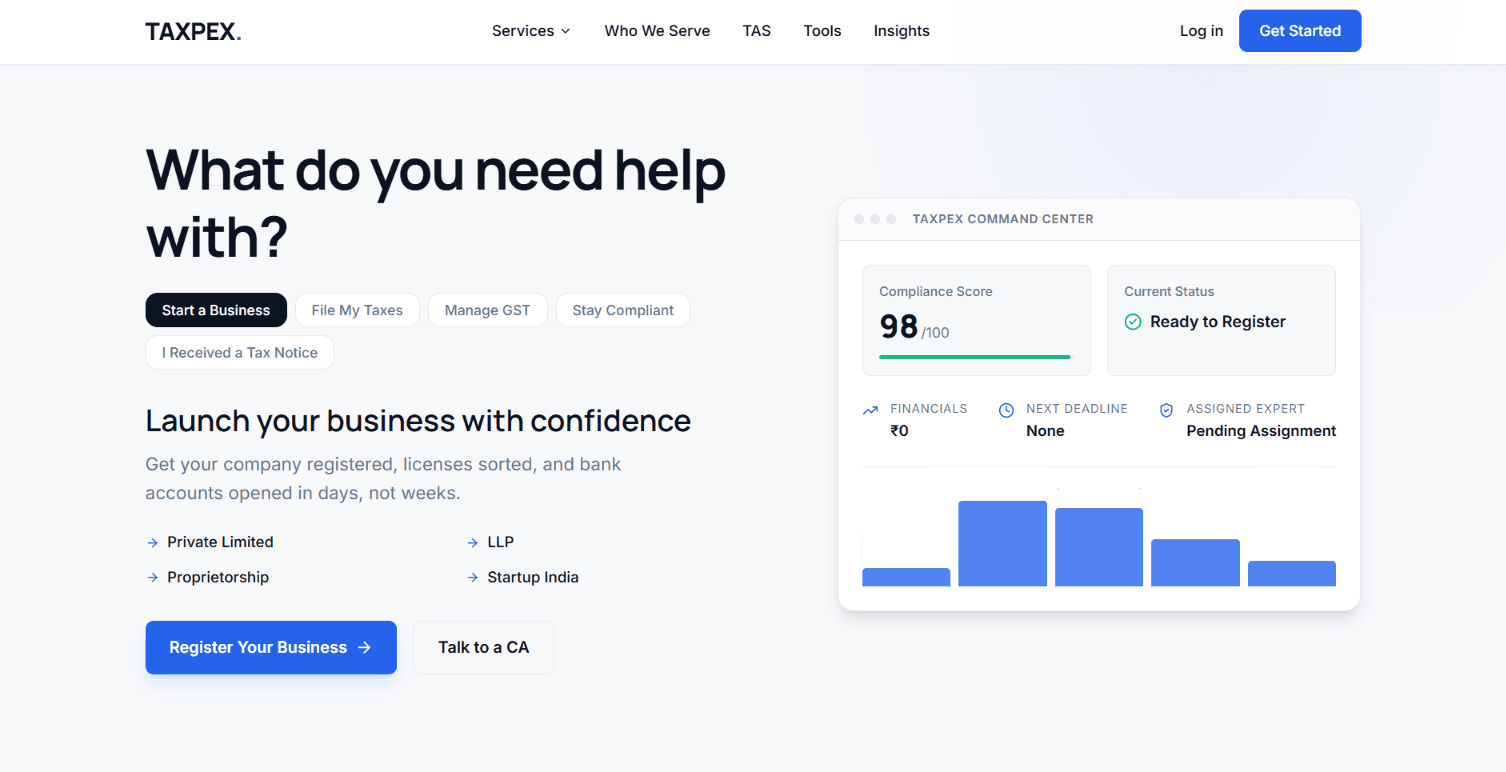Click the Log in link
1506x772 pixels.
(x=1201, y=31)
